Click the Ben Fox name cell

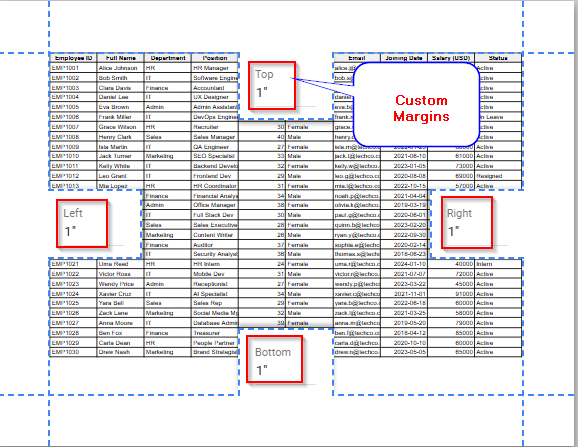click(x=121, y=333)
